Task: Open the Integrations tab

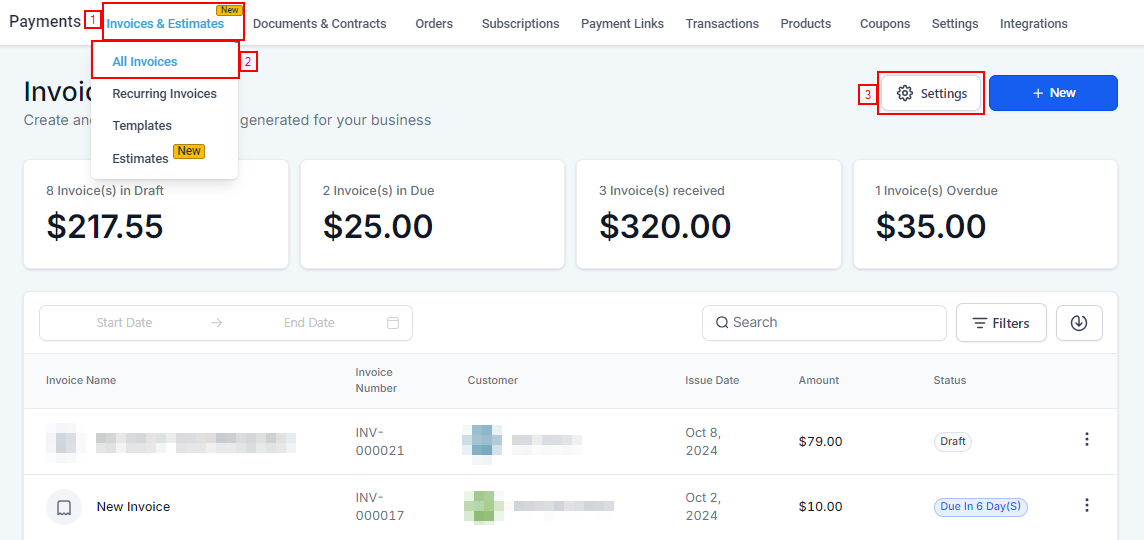Action: 1033,24
